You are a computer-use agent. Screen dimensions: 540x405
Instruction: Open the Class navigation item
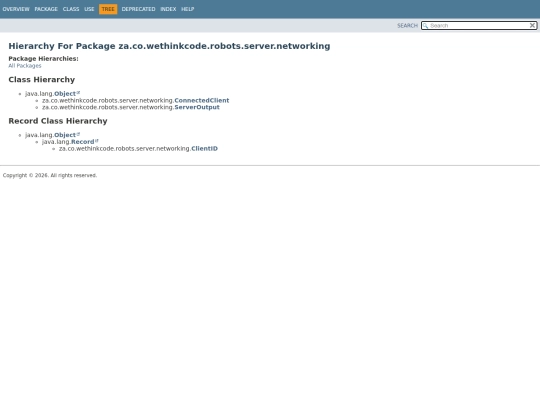click(71, 9)
